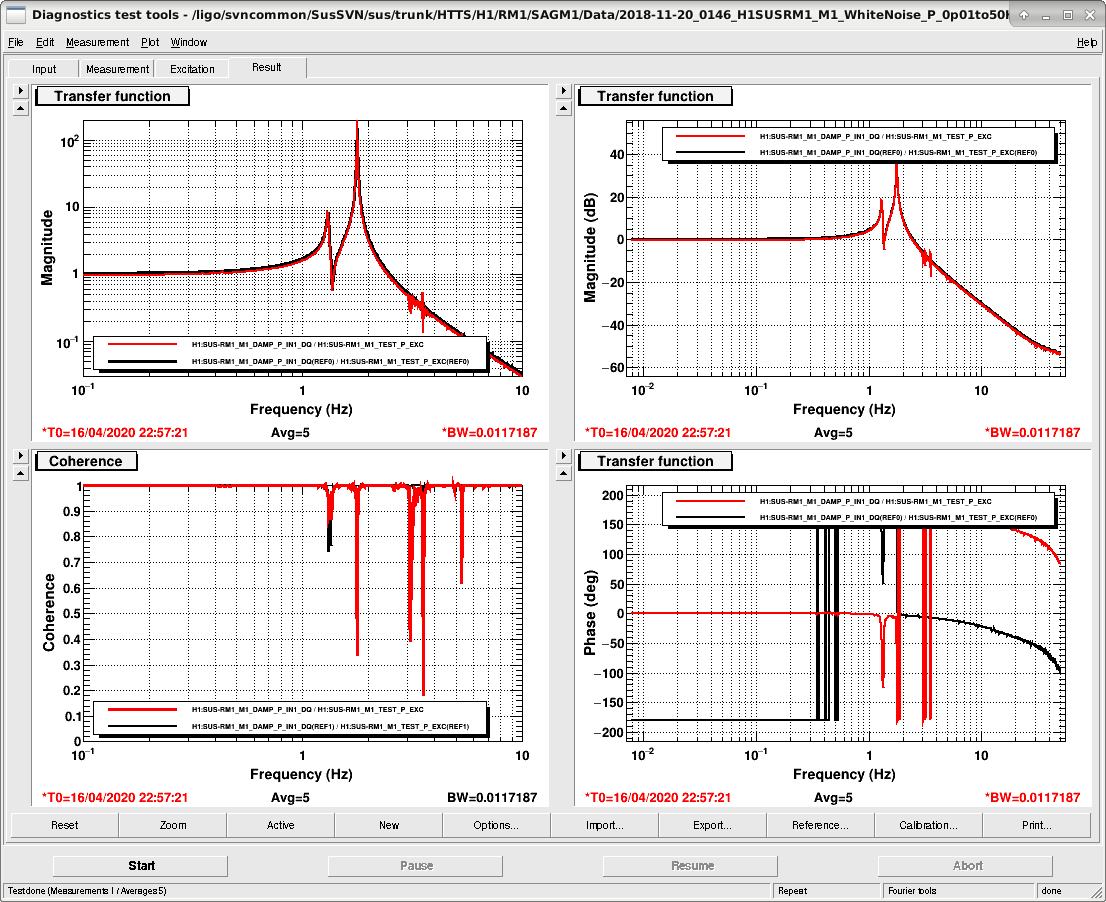Click right-arrow icon of top-right plot
Screen dimensions: 1106x902
pyautogui.click(x=563, y=90)
